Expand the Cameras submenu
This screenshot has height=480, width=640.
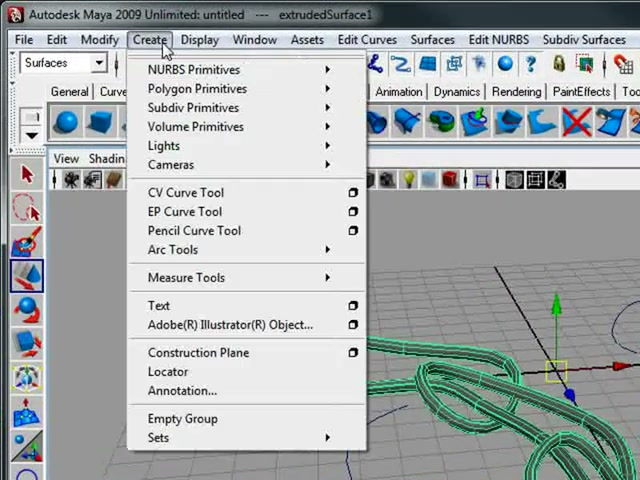click(247, 165)
